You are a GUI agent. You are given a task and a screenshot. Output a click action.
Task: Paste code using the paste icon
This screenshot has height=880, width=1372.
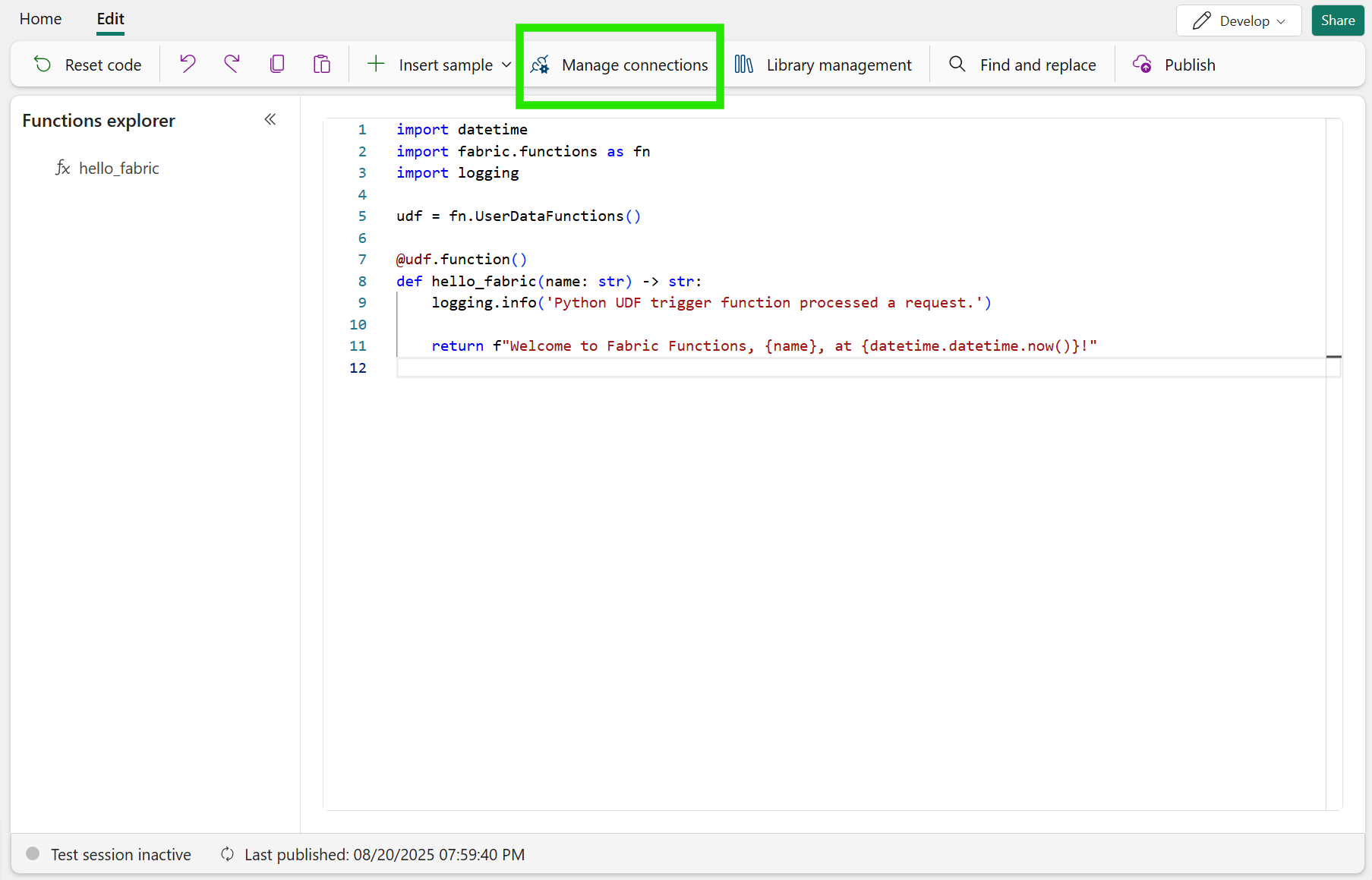click(321, 64)
